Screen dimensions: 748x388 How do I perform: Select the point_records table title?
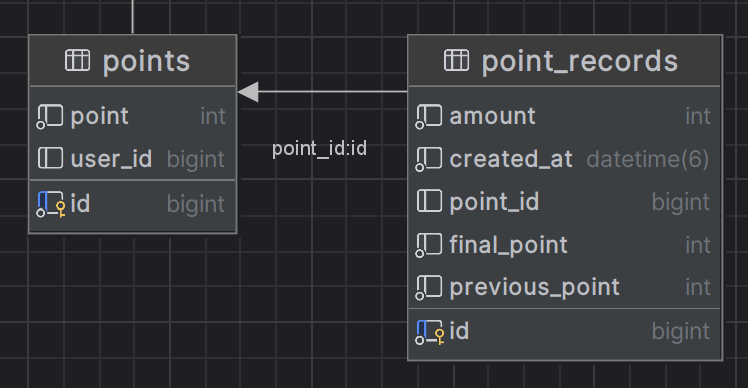580,62
